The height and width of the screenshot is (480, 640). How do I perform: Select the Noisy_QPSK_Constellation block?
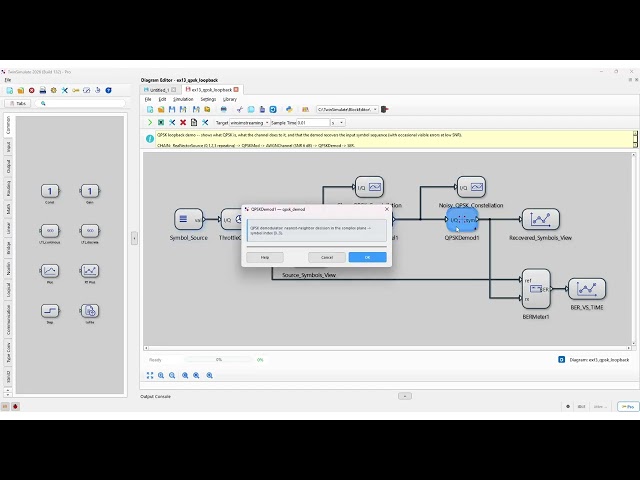[x=471, y=187]
